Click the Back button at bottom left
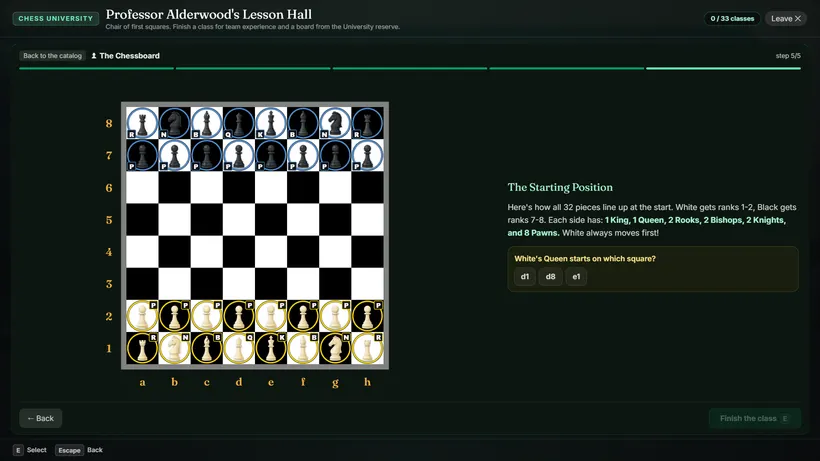This screenshot has width=820, height=461. click(40, 418)
